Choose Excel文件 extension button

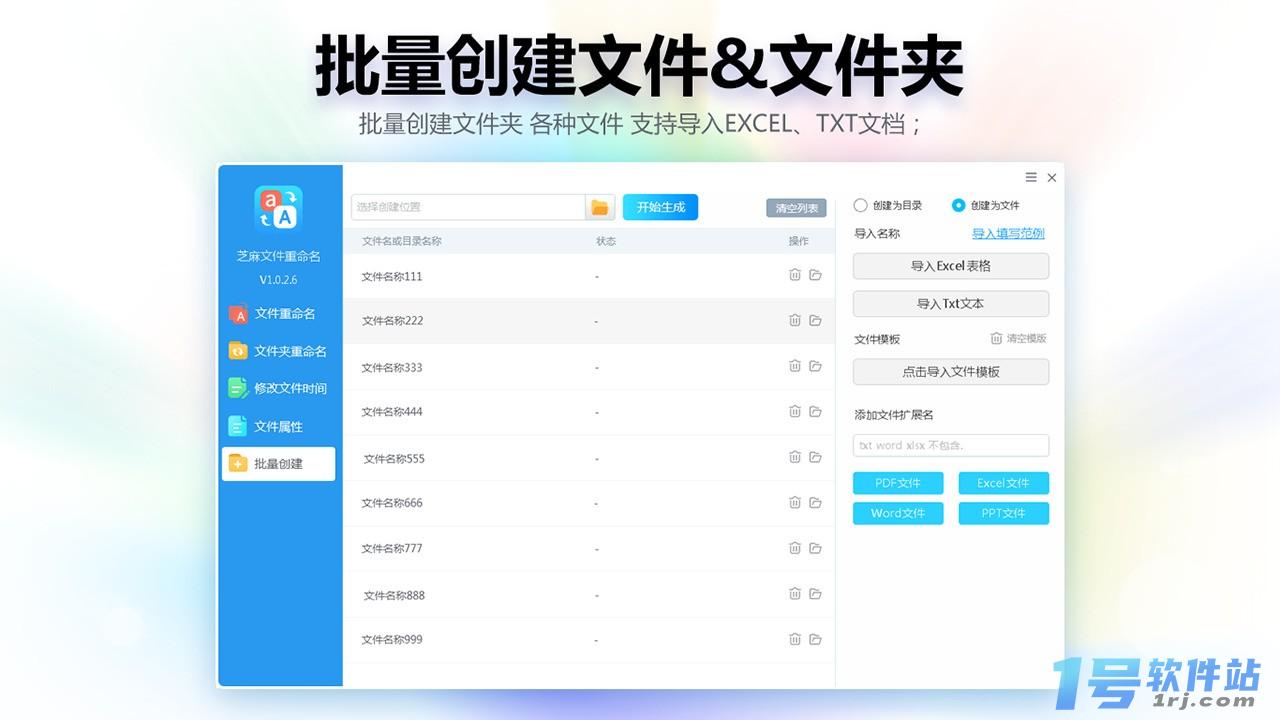[1004, 483]
